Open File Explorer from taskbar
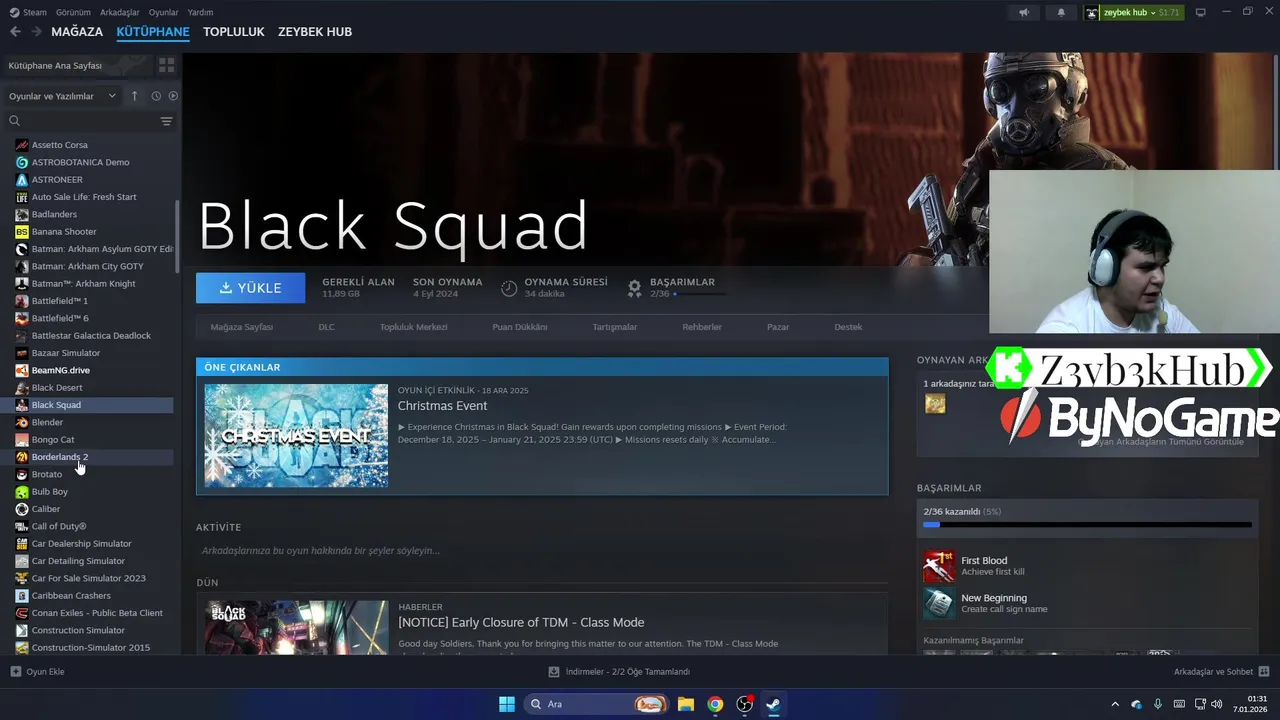 (x=686, y=704)
